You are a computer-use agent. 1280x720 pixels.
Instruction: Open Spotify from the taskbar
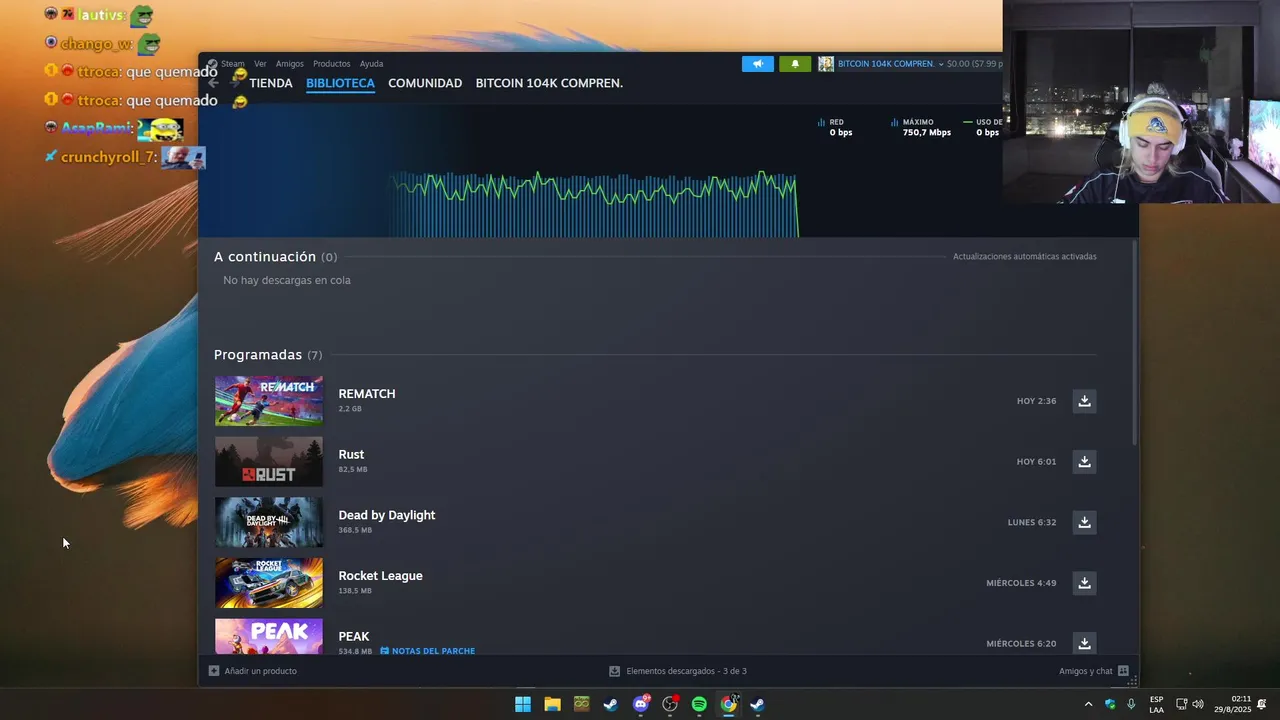click(699, 704)
